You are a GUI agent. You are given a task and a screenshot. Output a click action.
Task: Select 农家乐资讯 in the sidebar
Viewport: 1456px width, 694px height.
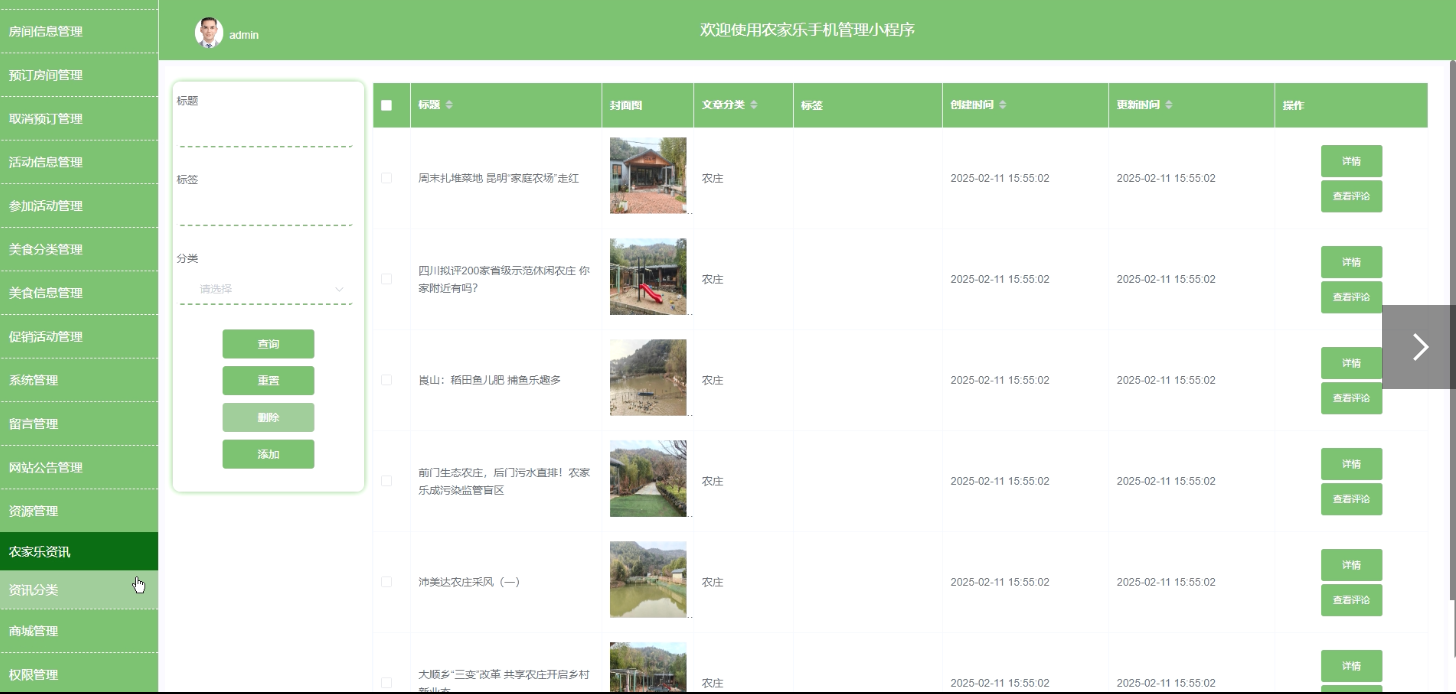[x=79, y=552]
